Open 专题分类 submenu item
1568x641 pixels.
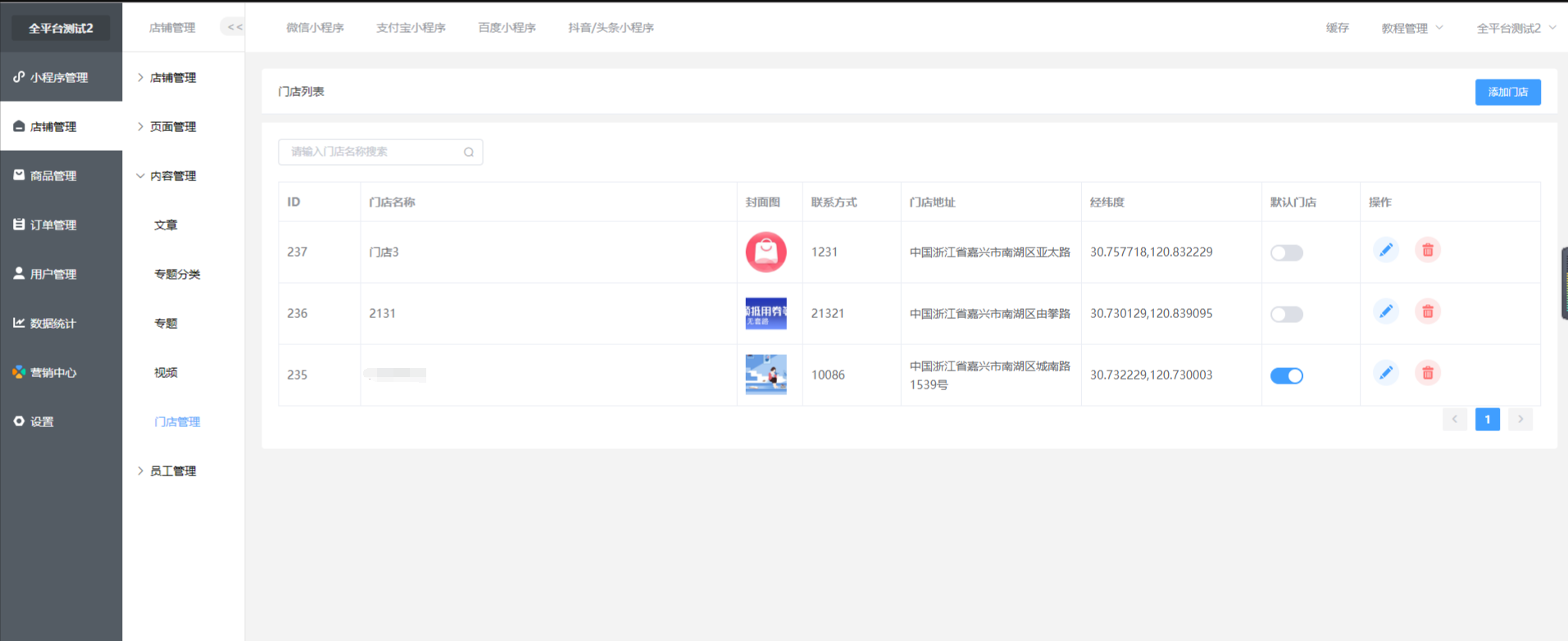click(177, 274)
